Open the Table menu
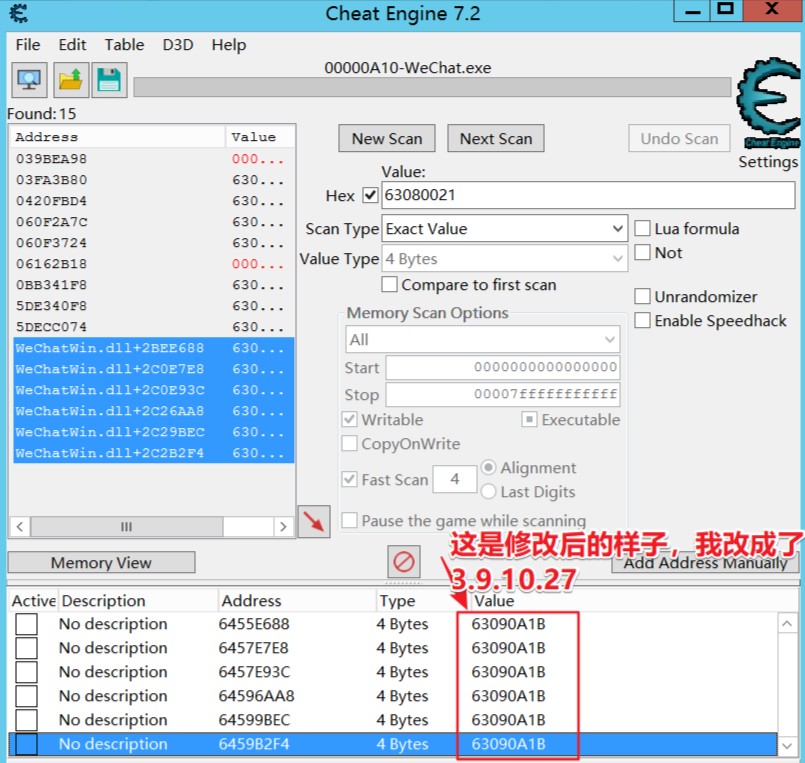805x763 pixels. pos(124,45)
